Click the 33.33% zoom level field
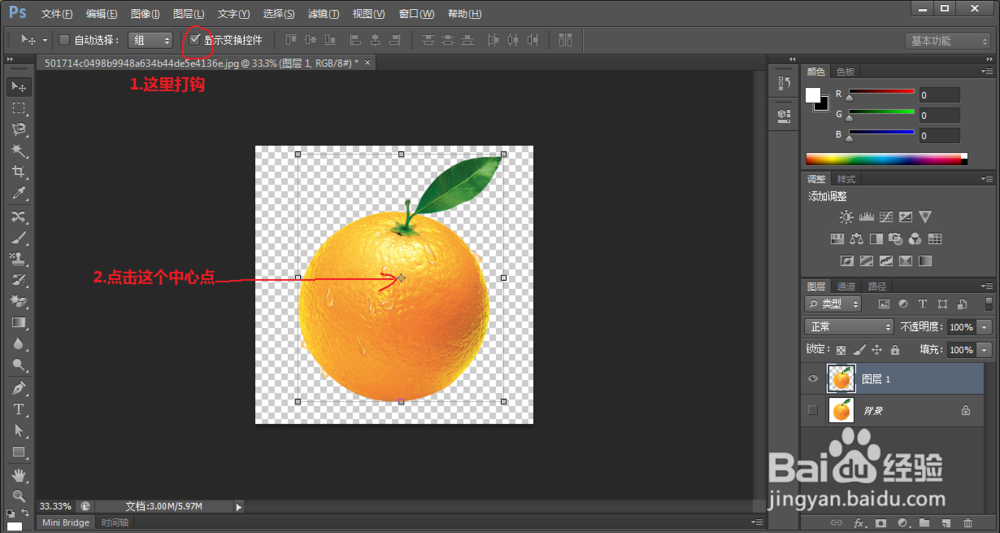The image size is (1000, 533). coord(55,506)
